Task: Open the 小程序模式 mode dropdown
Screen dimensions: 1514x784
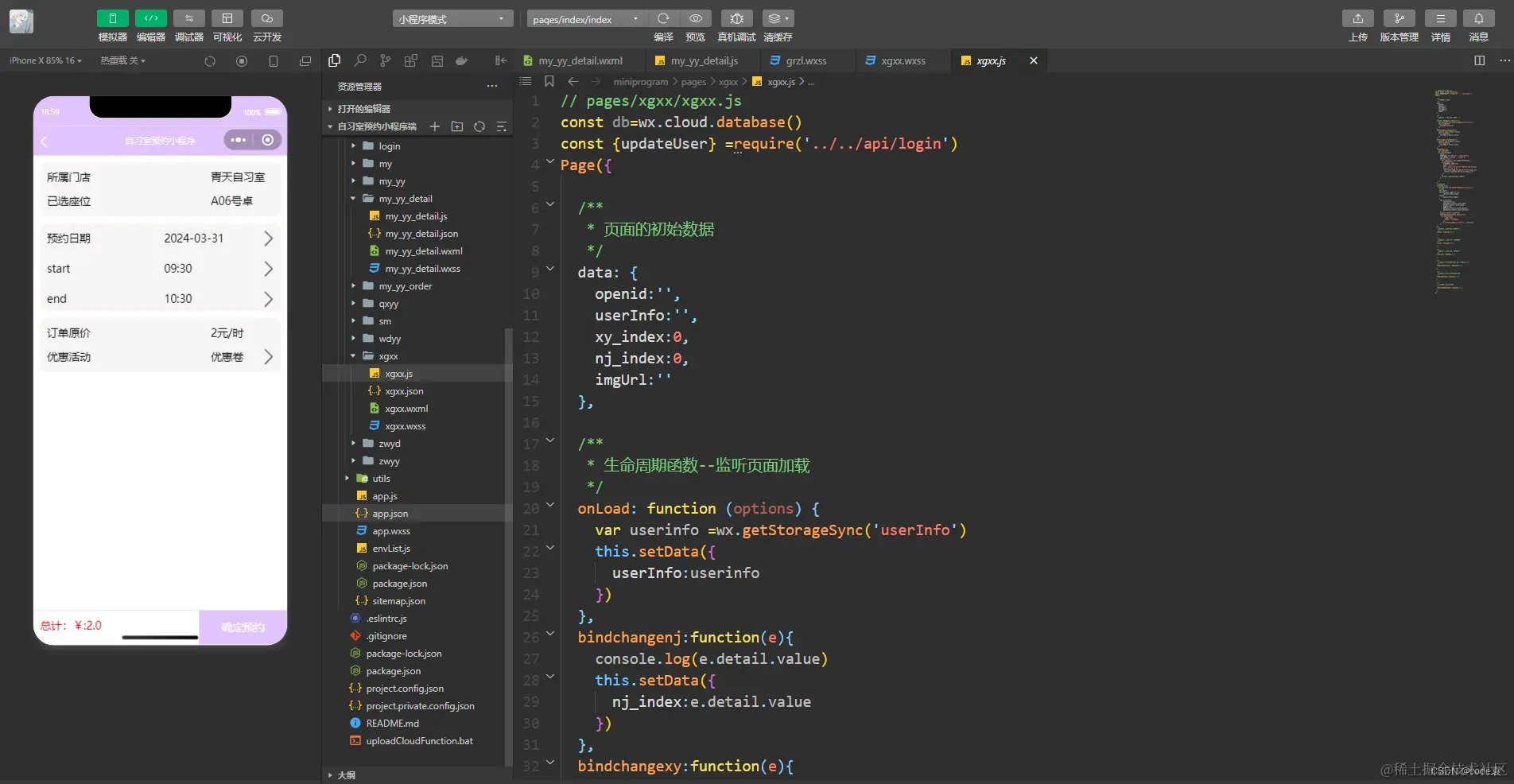Action: tap(452, 19)
